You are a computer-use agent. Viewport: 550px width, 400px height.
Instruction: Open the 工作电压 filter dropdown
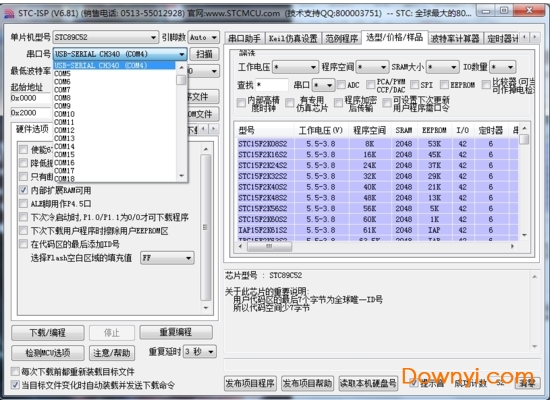point(295,67)
